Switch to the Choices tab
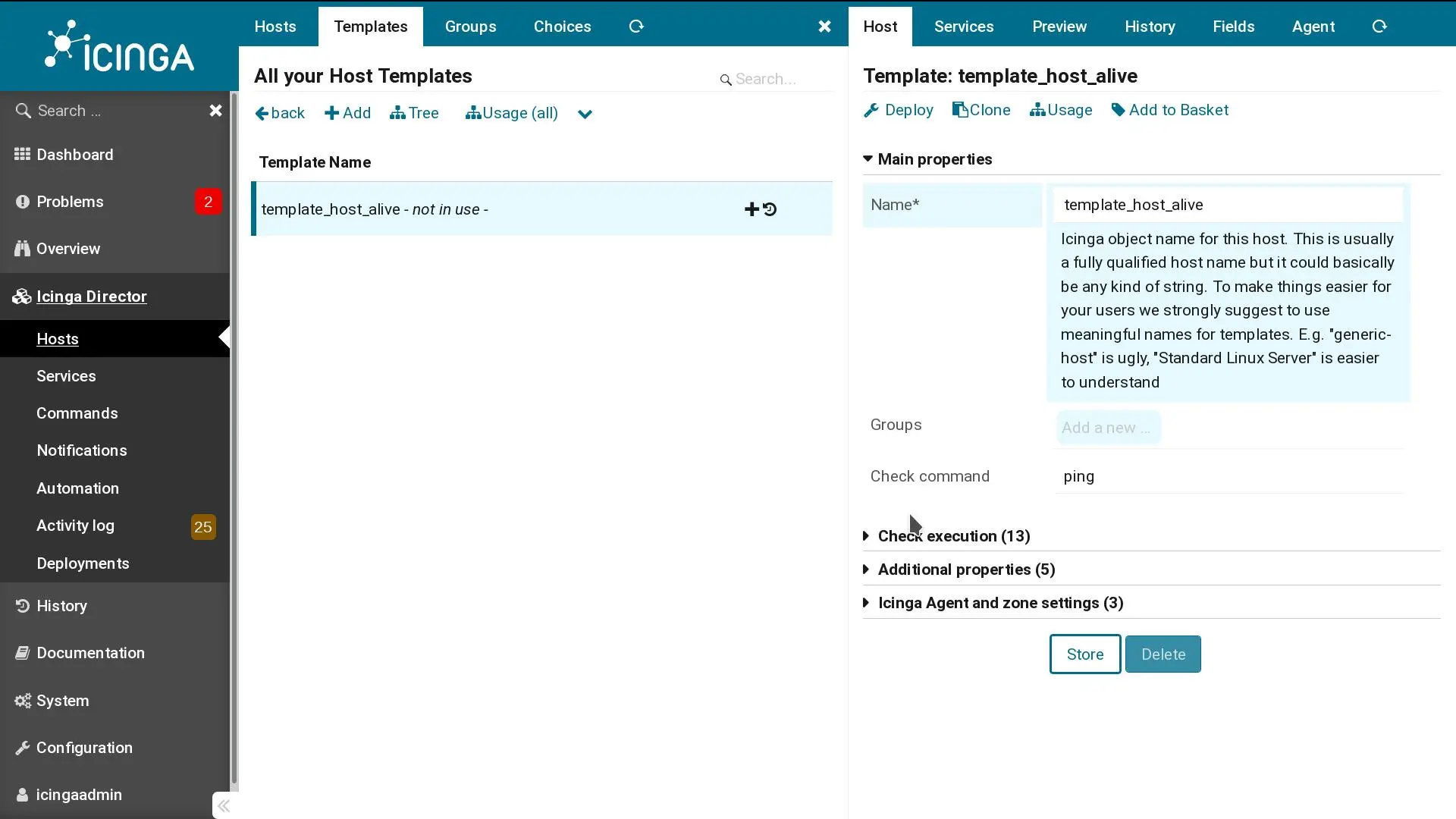The image size is (1456, 819). pyautogui.click(x=562, y=27)
